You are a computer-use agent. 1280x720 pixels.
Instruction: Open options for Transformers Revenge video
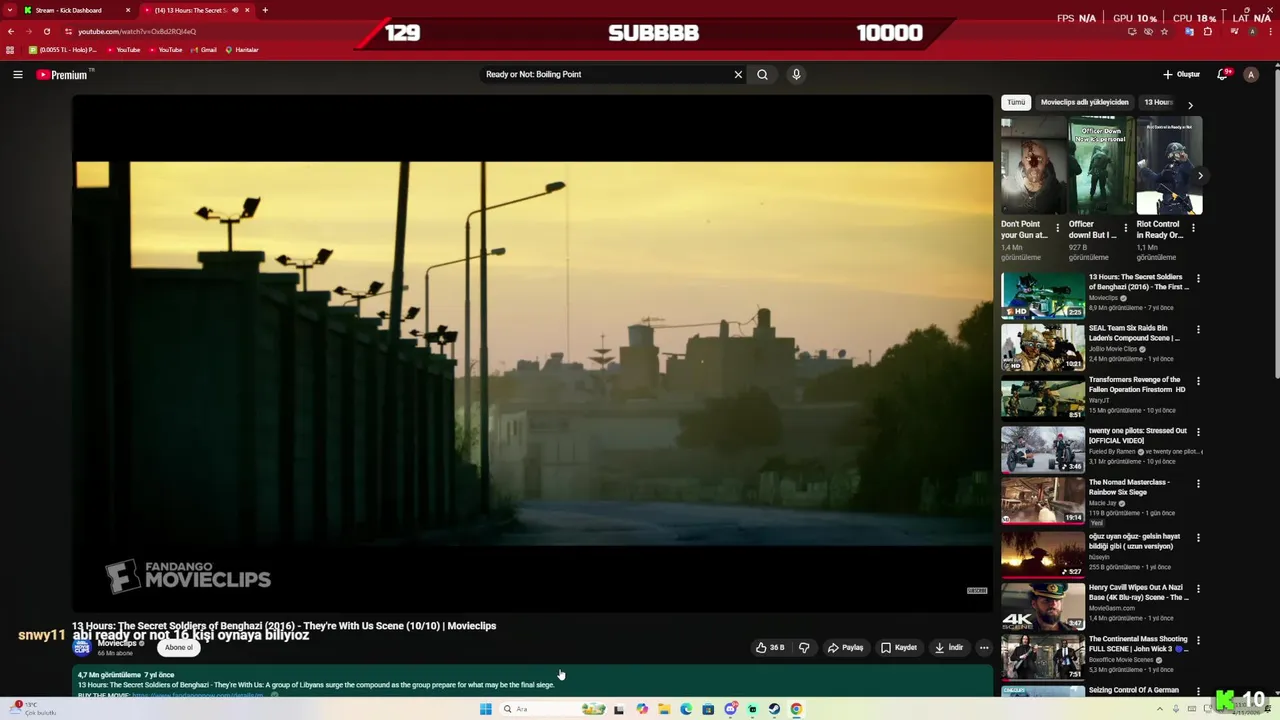(1198, 381)
